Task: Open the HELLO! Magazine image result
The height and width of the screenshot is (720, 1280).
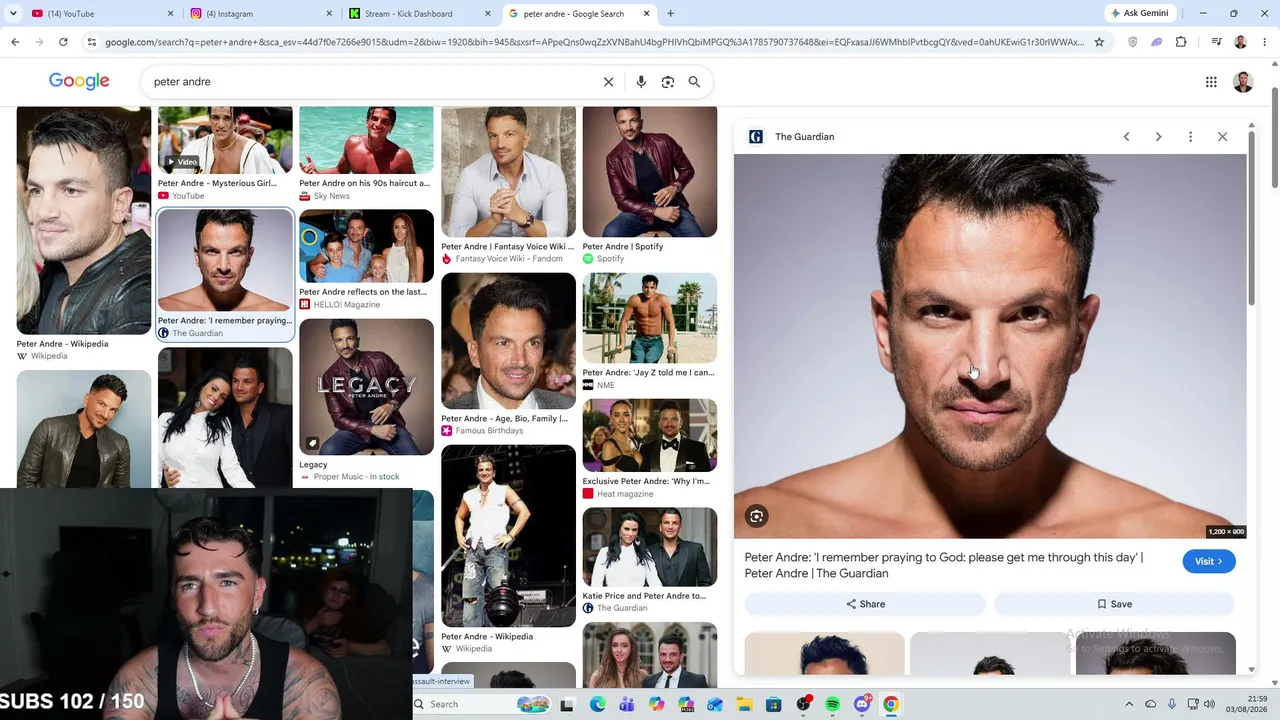Action: (366, 246)
